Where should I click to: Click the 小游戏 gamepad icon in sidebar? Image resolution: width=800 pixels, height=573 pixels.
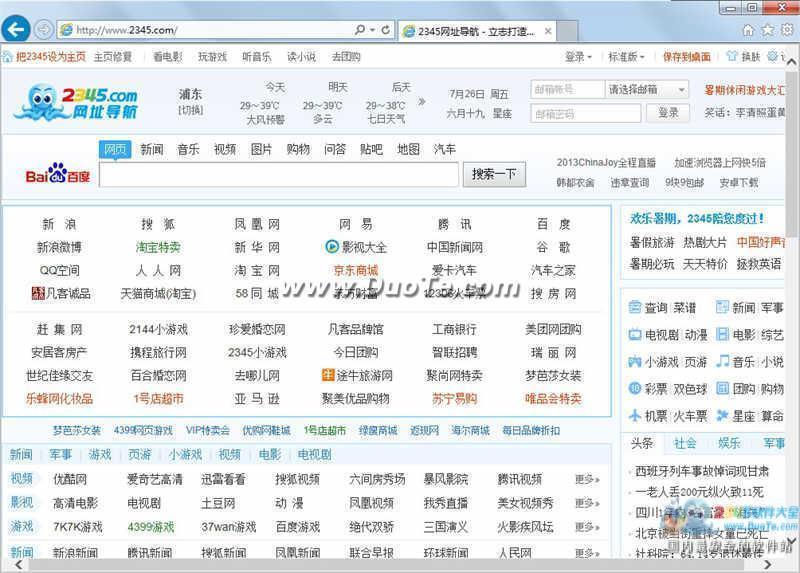click(x=634, y=362)
